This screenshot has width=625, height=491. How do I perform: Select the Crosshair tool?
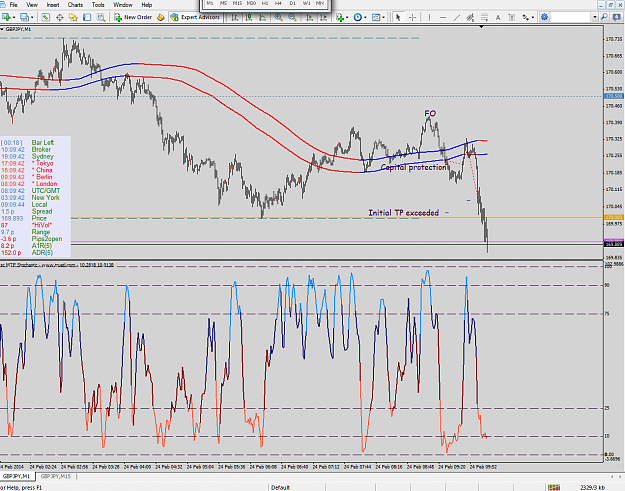413,17
